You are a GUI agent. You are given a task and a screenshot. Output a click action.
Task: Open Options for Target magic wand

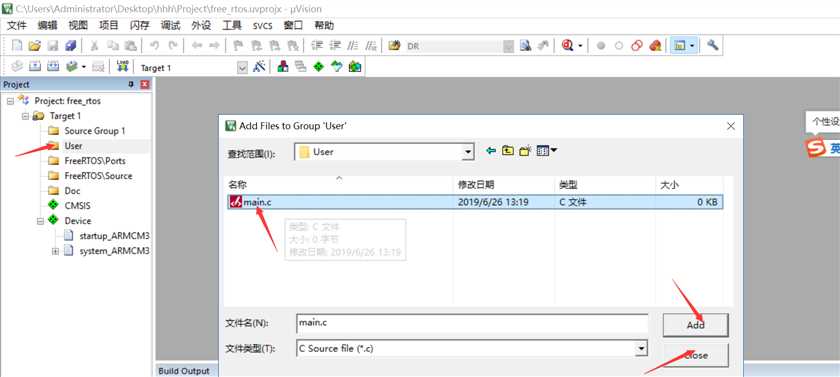[x=259, y=66]
